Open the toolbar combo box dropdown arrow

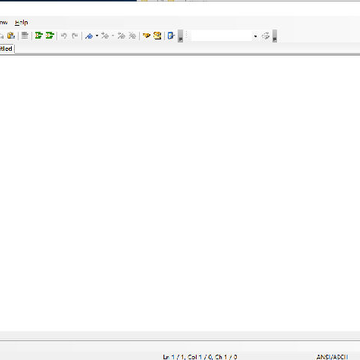tap(255, 36)
